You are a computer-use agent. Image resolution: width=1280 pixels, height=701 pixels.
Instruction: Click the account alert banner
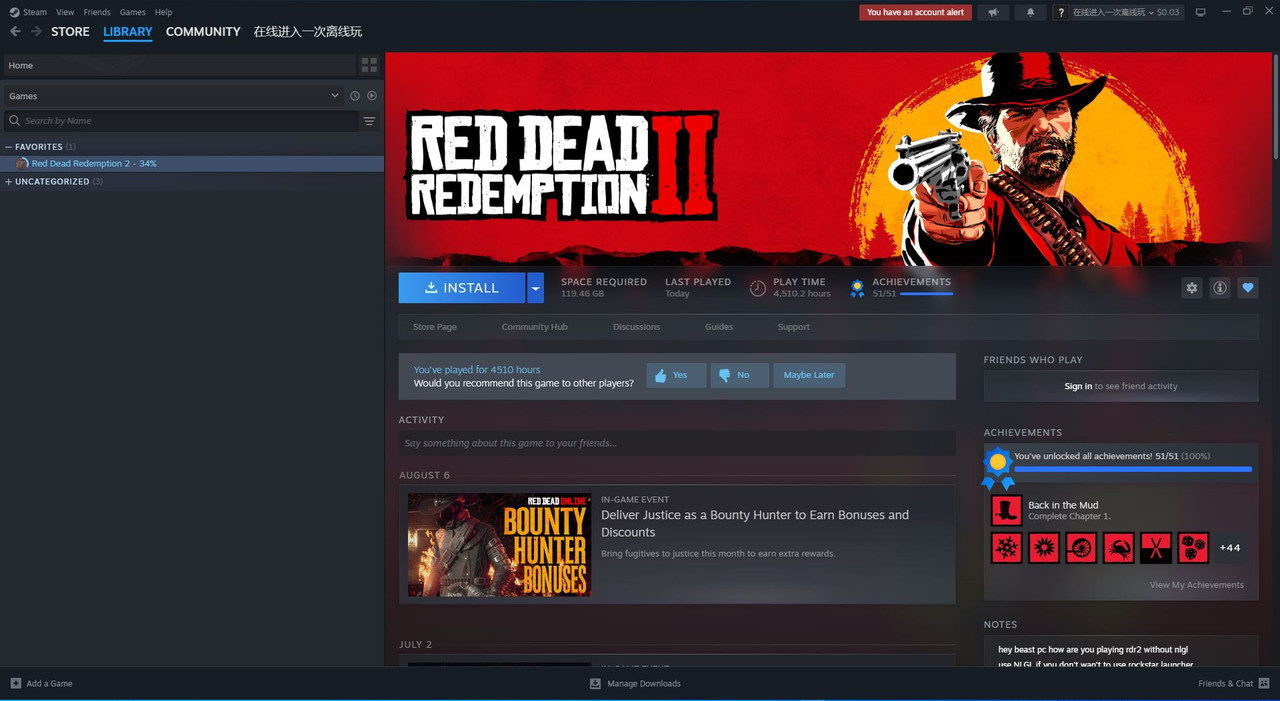point(915,12)
